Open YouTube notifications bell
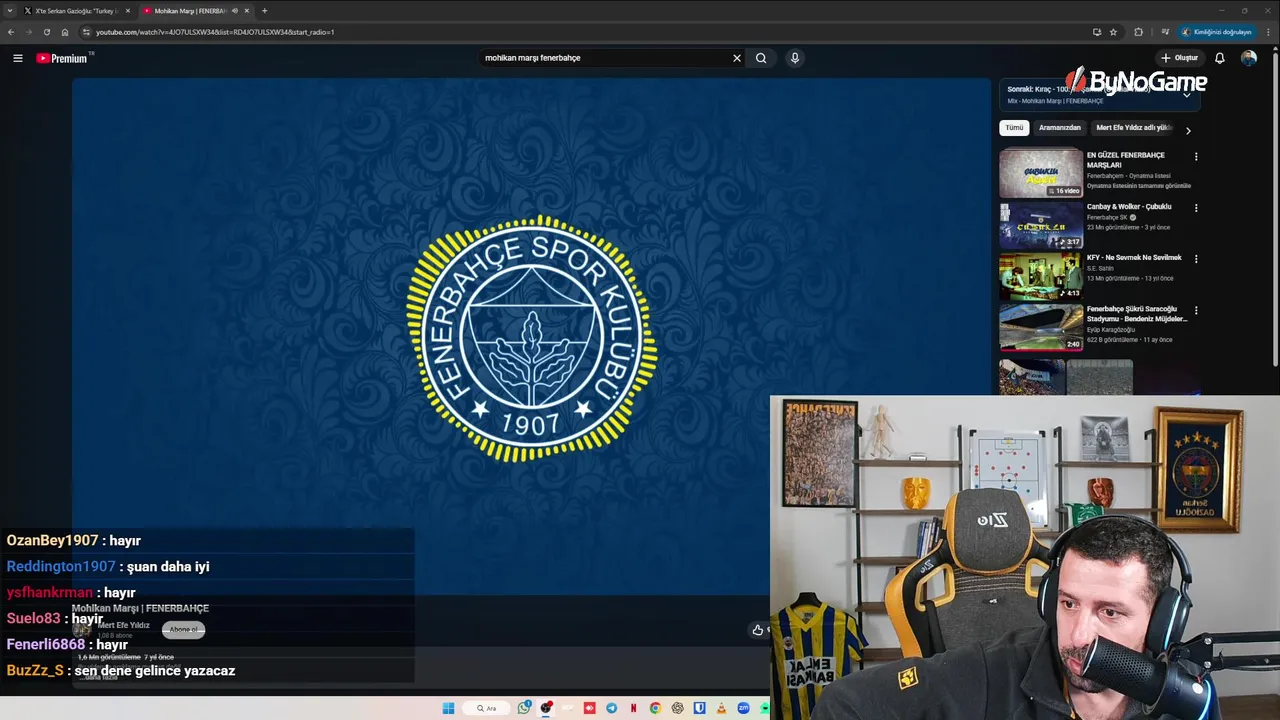The image size is (1280, 720). [1219, 58]
